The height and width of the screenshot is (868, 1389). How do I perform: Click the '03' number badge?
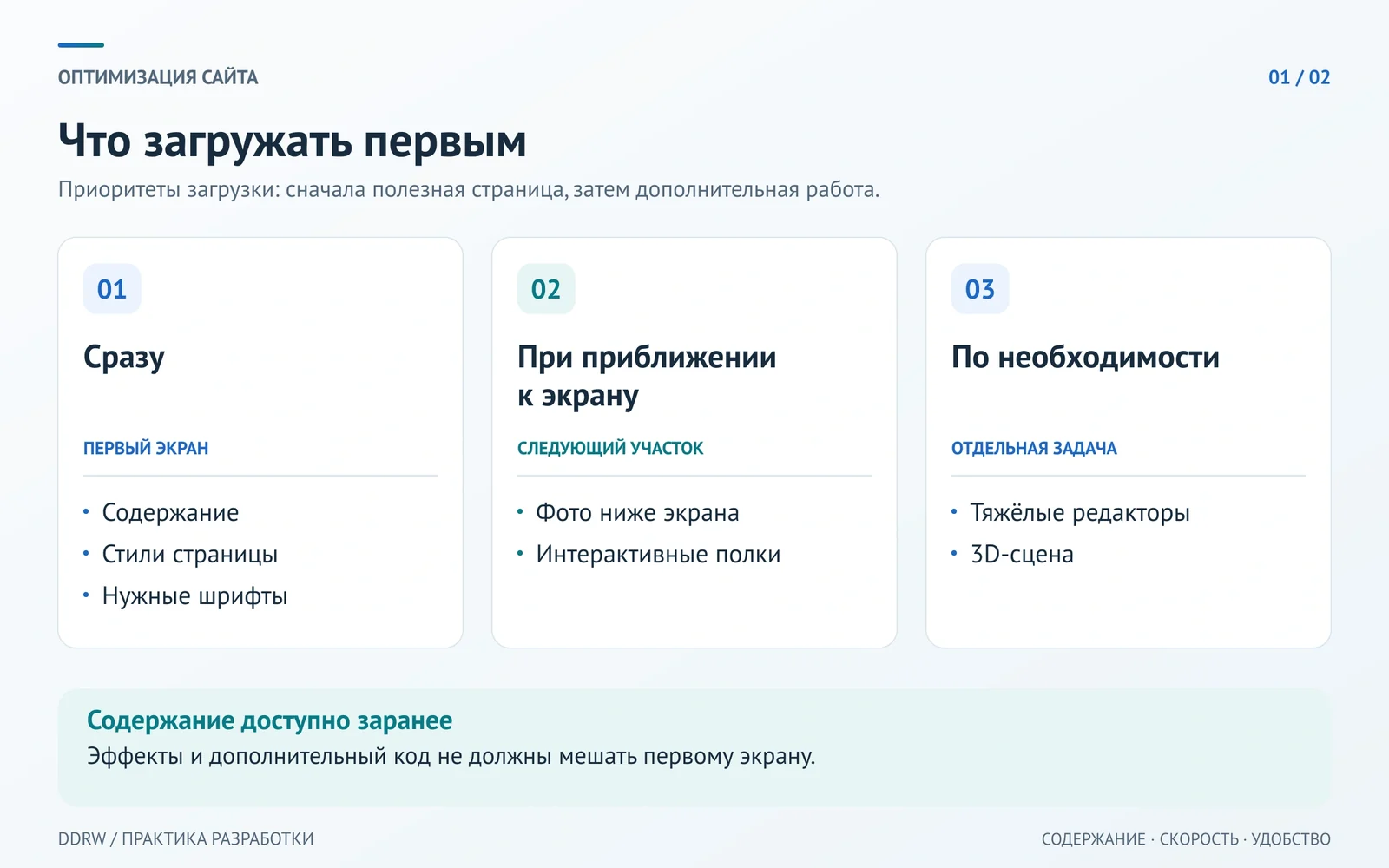tap(980, 289)
